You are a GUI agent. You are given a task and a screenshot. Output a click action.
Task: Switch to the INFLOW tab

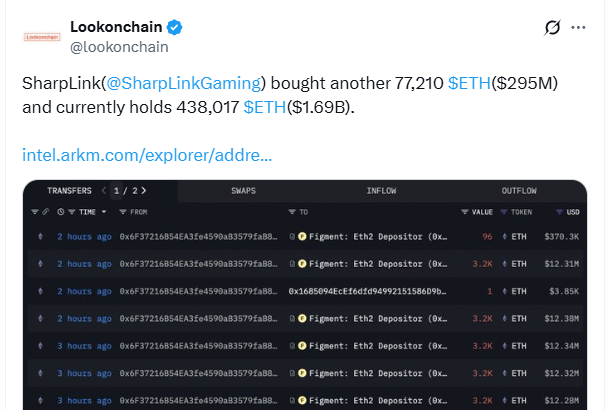coord(381,190)
